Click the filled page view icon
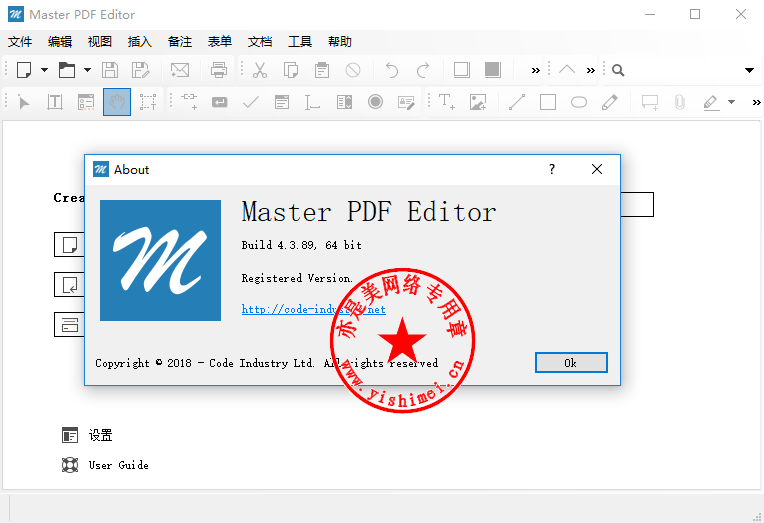 tap(493, 70)
